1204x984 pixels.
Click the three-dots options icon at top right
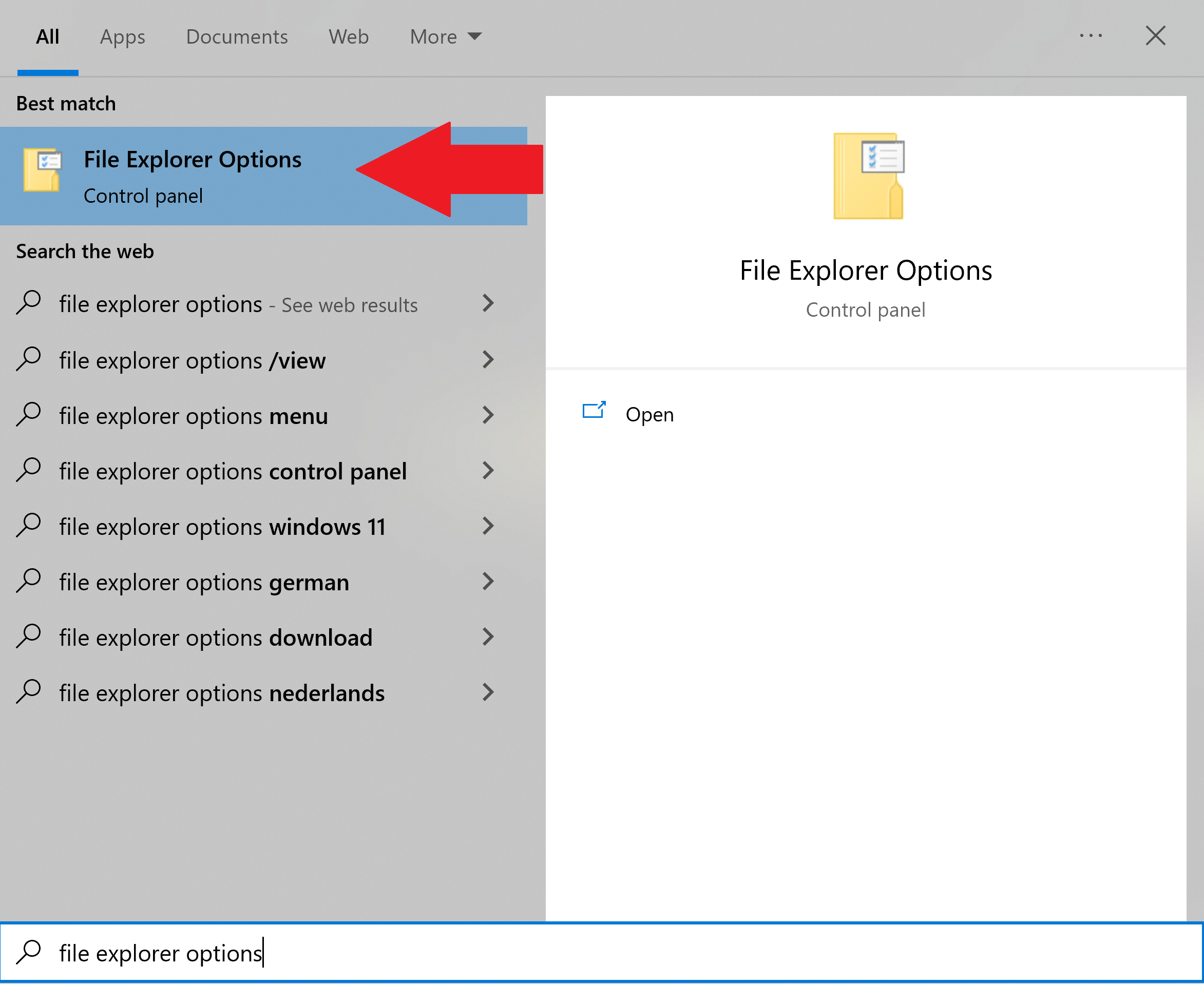coord(1091,36)
